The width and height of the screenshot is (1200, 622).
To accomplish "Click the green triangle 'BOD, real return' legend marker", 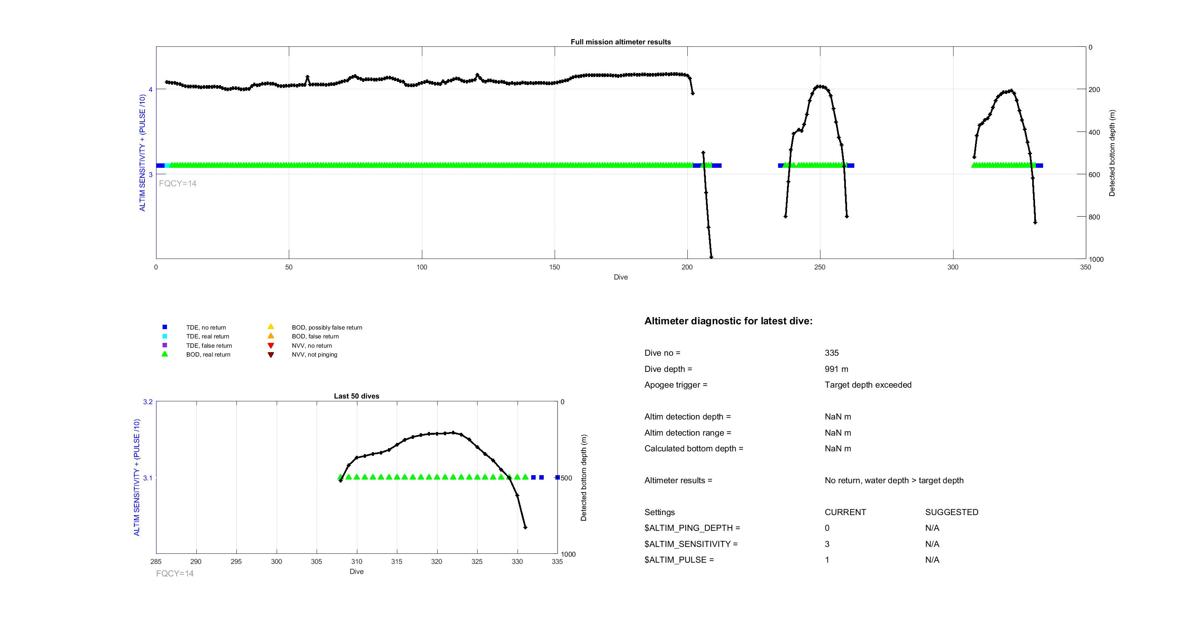I will click(165, 354).
